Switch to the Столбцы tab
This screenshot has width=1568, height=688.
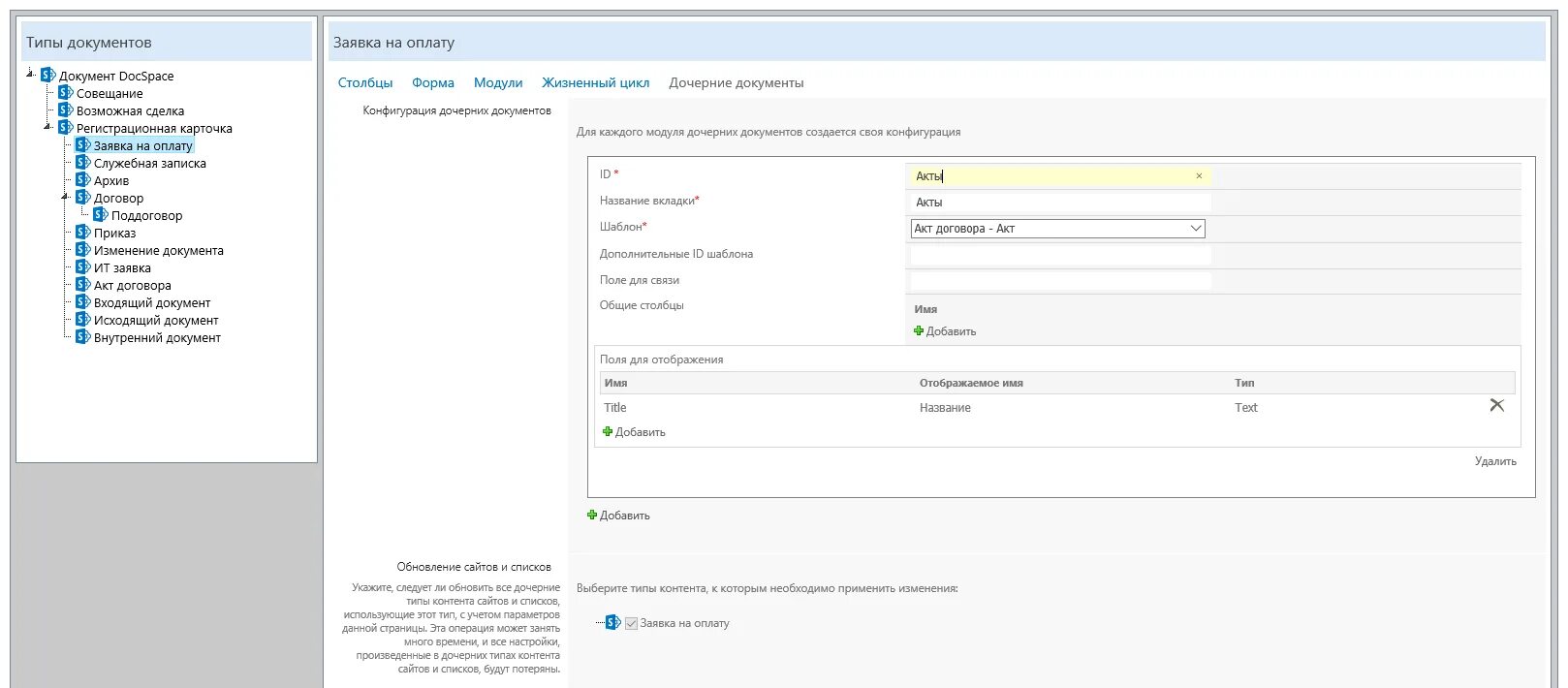(x=365, y=83)
